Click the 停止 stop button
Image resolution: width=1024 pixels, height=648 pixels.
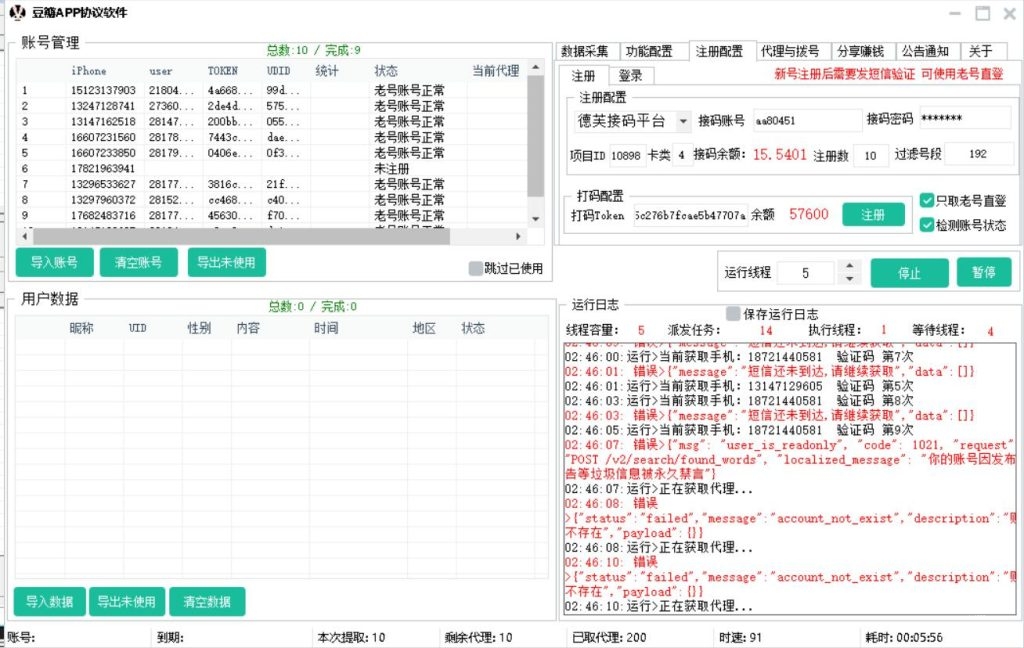(909, 271)
